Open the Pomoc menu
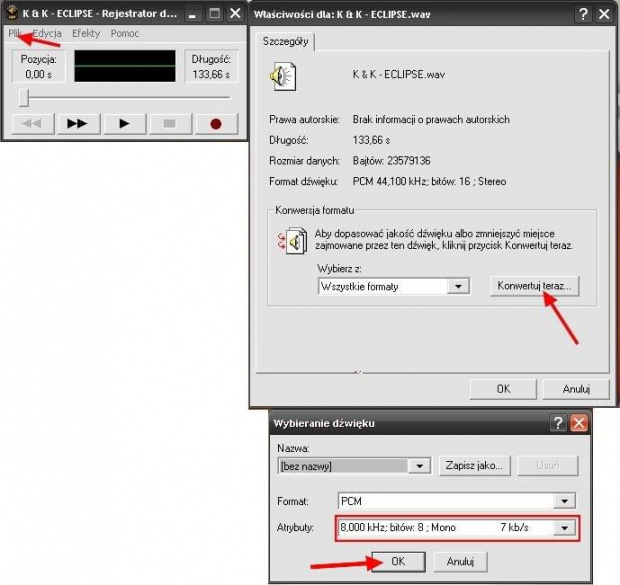 pos(125,34)
